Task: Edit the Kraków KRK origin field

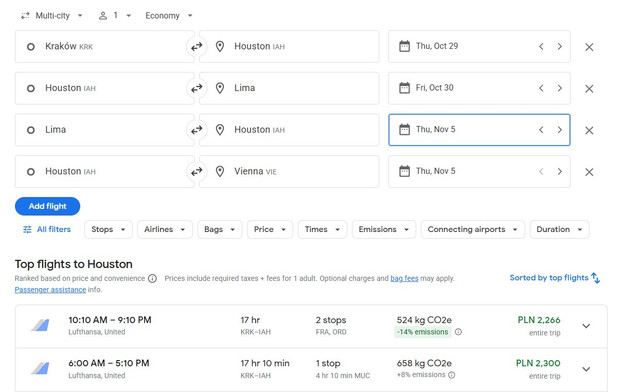Action: pyautogui.click(x=104, y=47)
